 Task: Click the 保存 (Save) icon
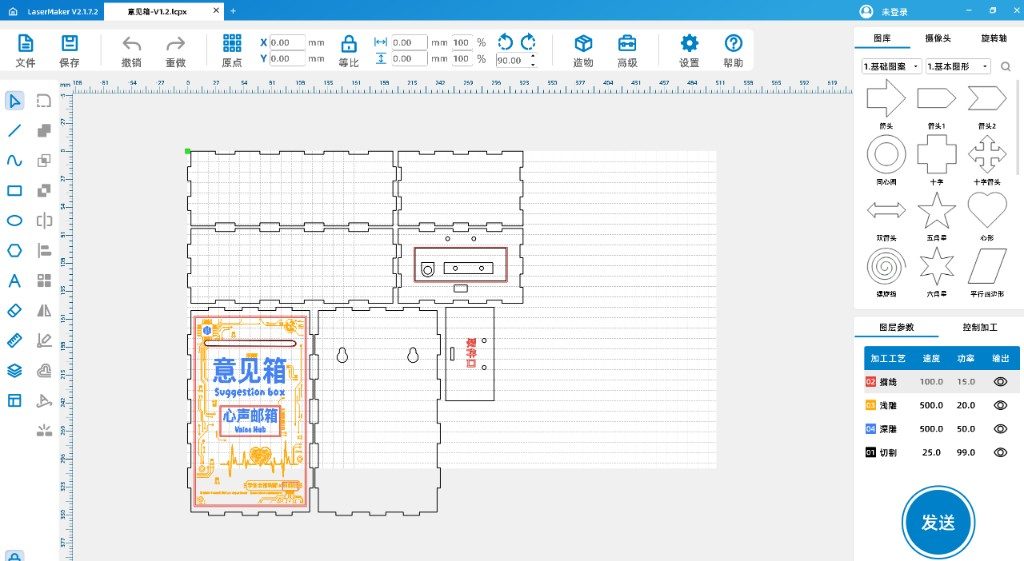pos(69,44)
